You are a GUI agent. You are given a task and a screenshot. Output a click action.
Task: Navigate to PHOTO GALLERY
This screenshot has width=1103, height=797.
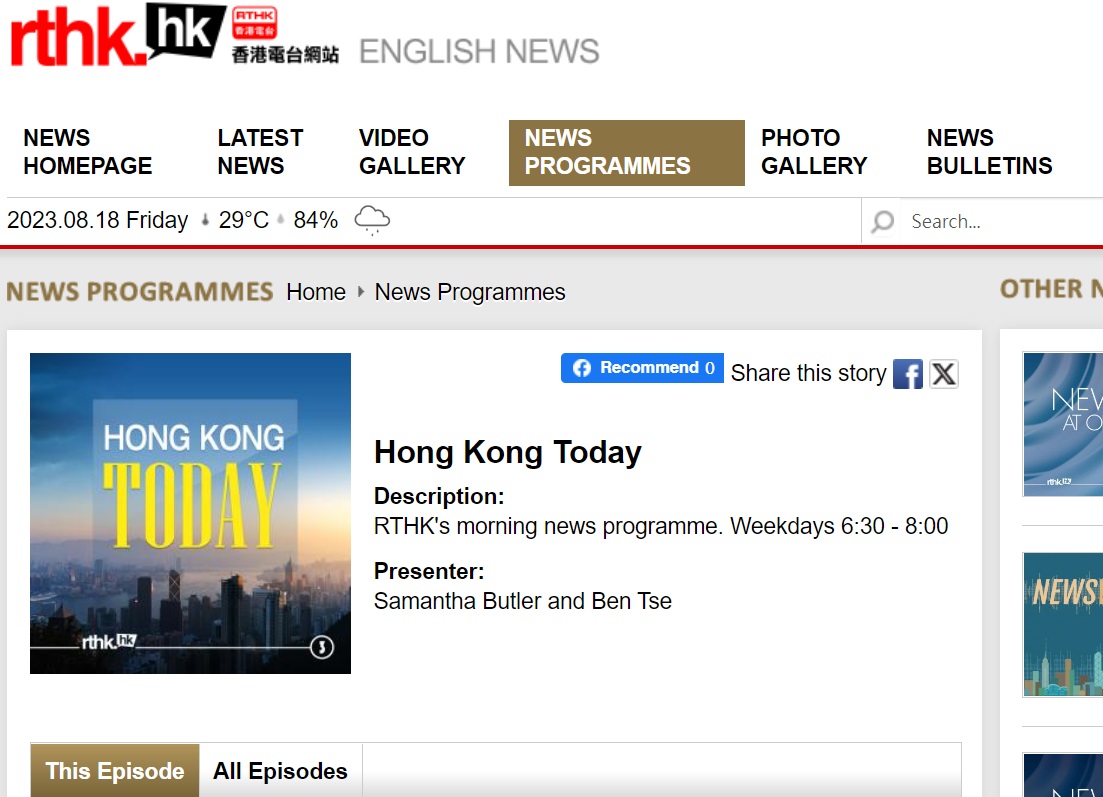[813, 152]
